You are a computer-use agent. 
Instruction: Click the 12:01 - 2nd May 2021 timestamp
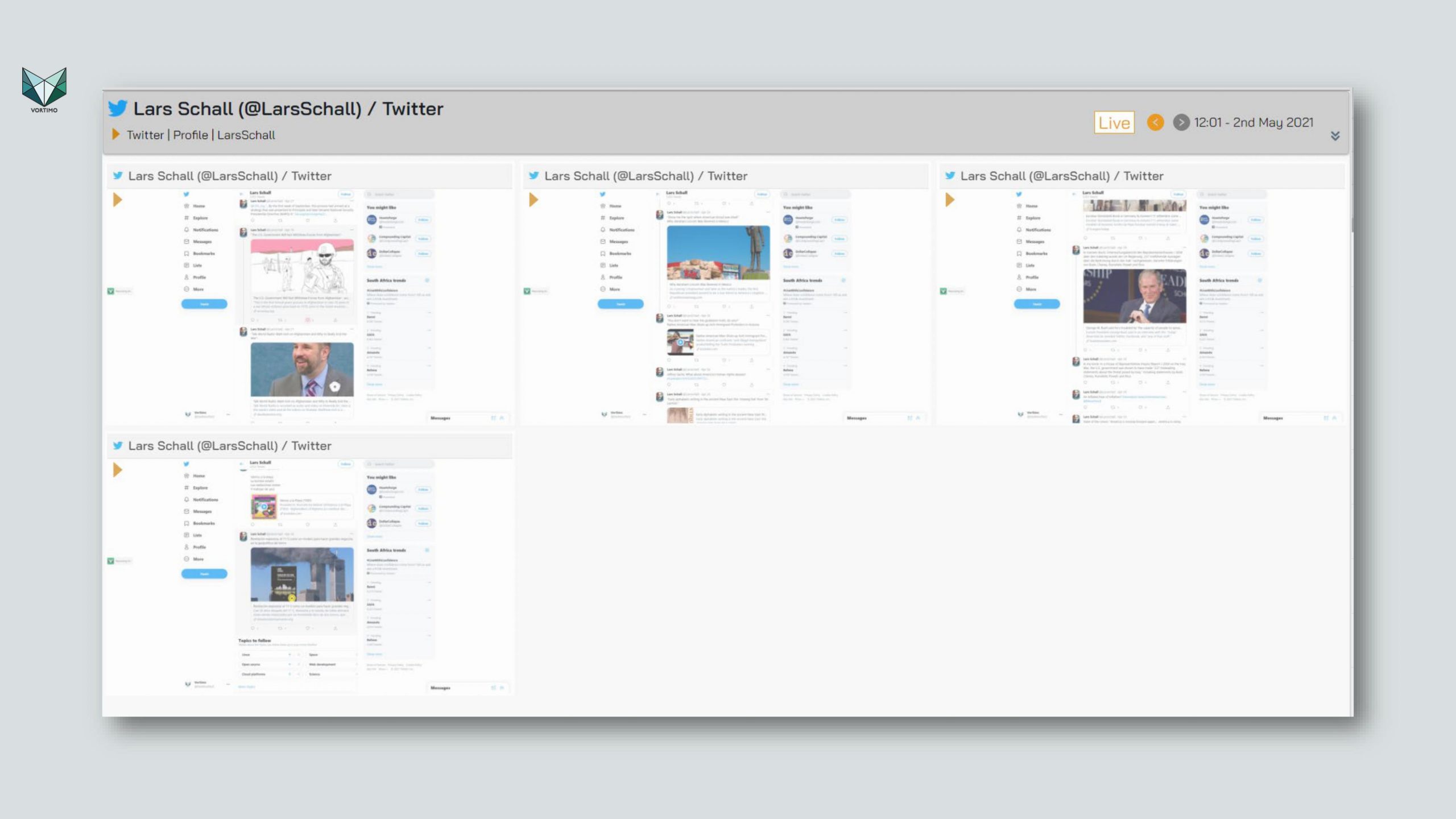pyautogui.click(x=1254, y=122)
